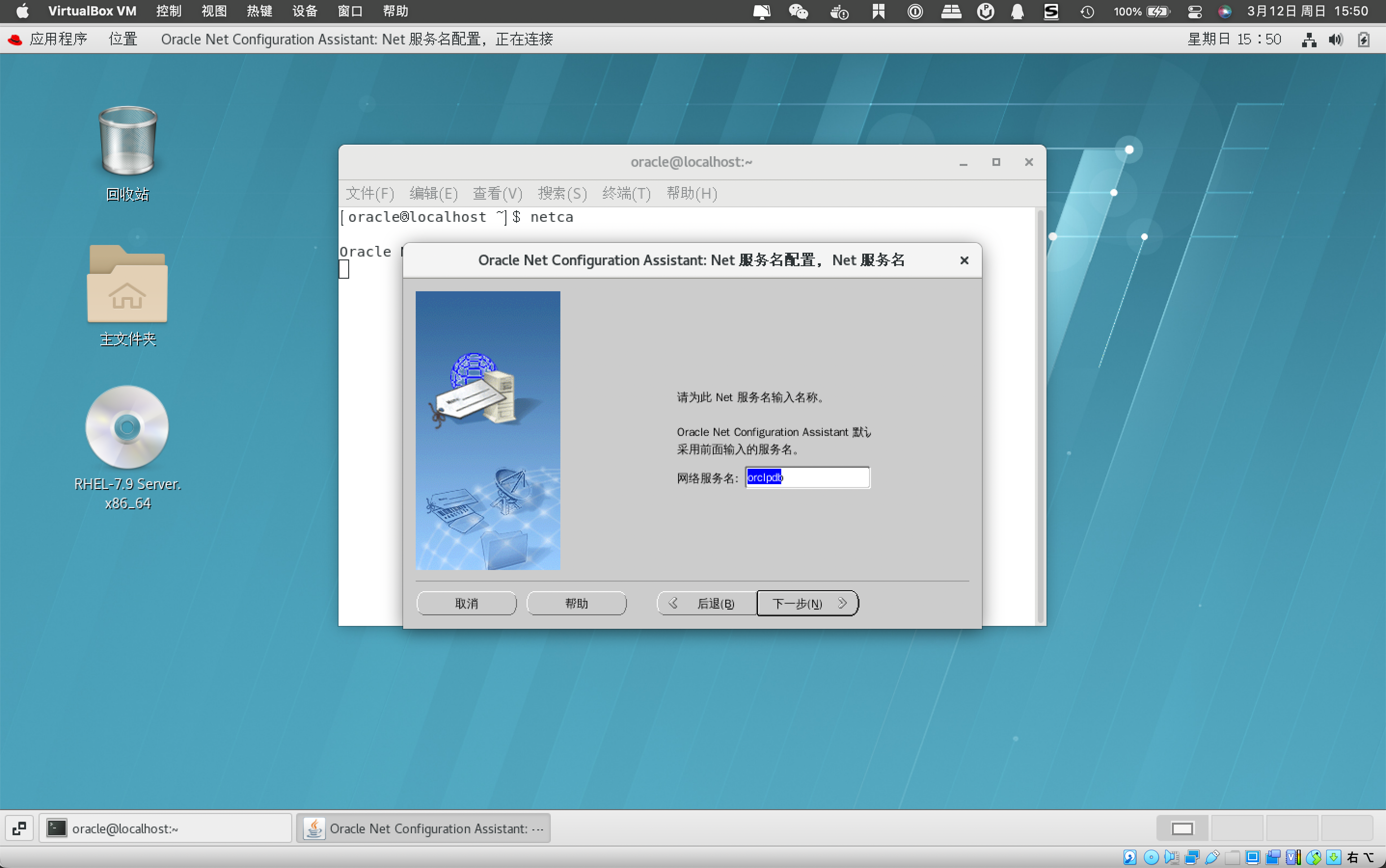
Task: Open the terminal 帮助(H) menu
Action: pos(691,193)
